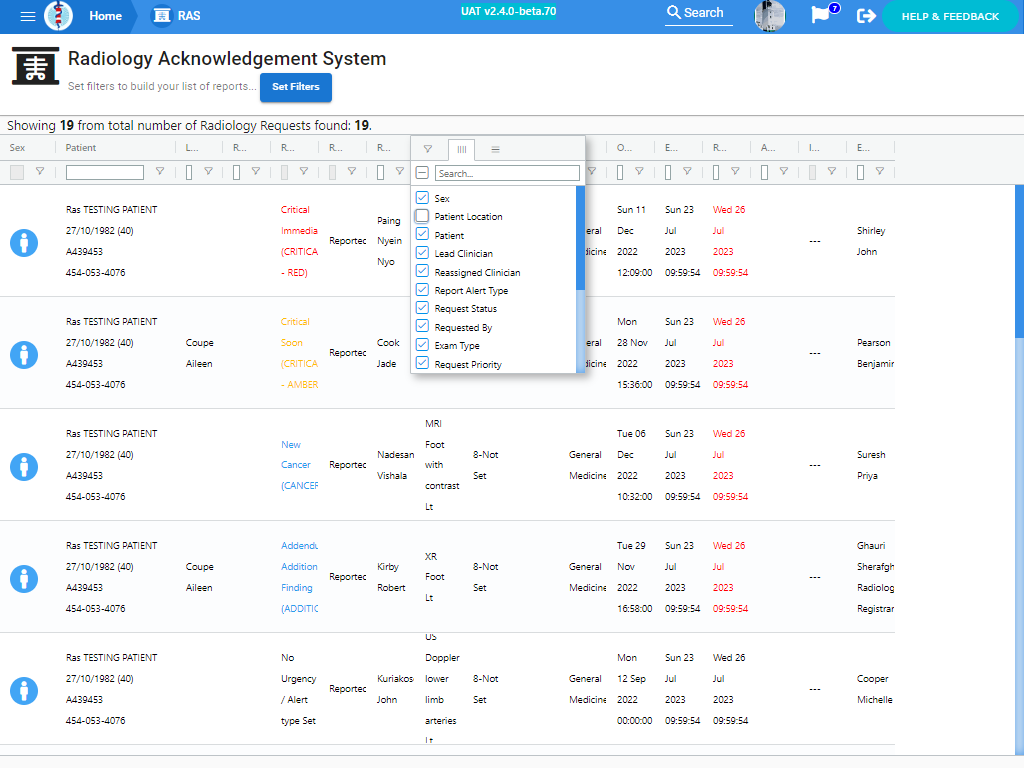Uncheck the Requested By checkbox

(x=422, y=327)
